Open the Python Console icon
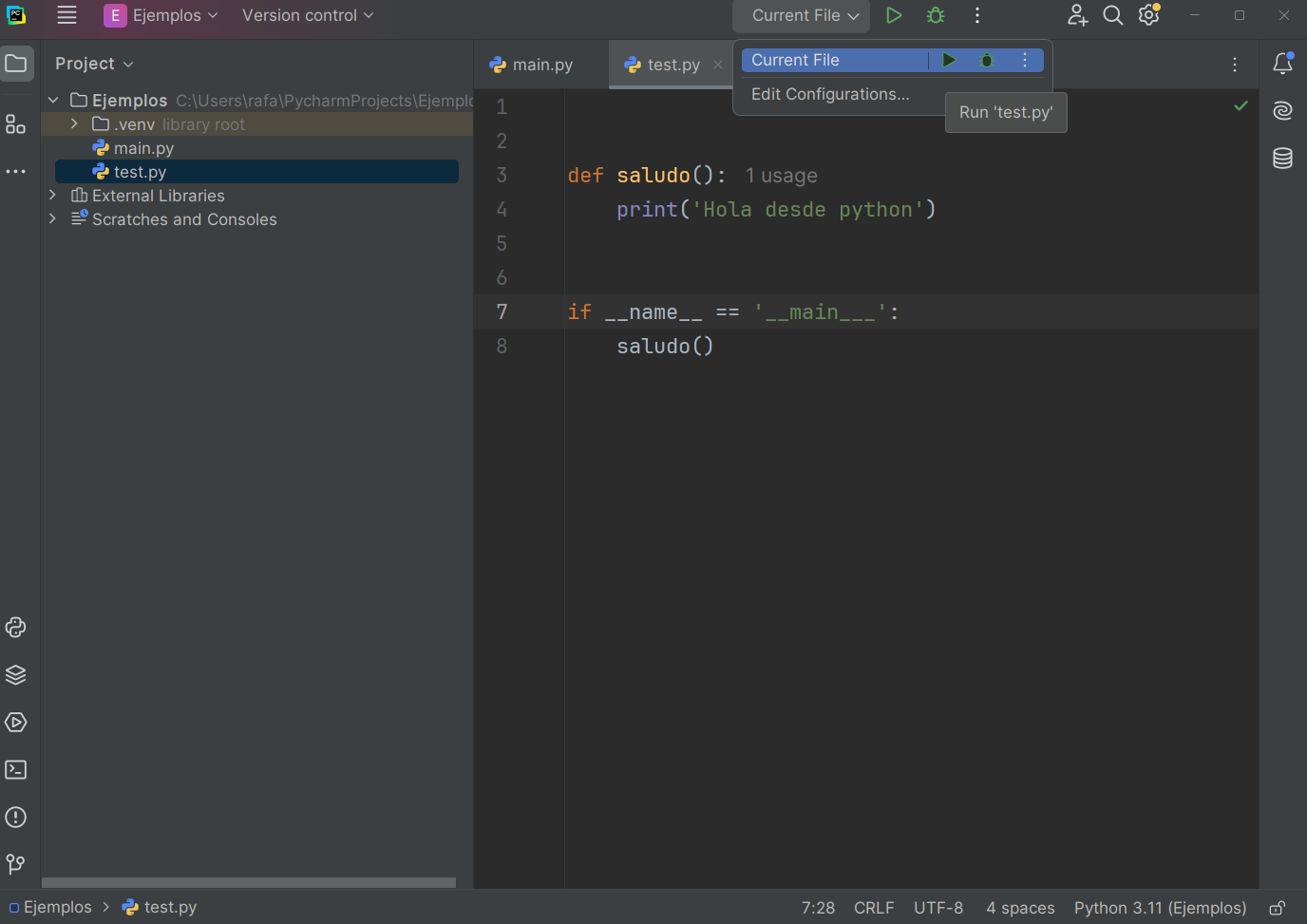The image size is (1307, 924). [x=15, y=627]
